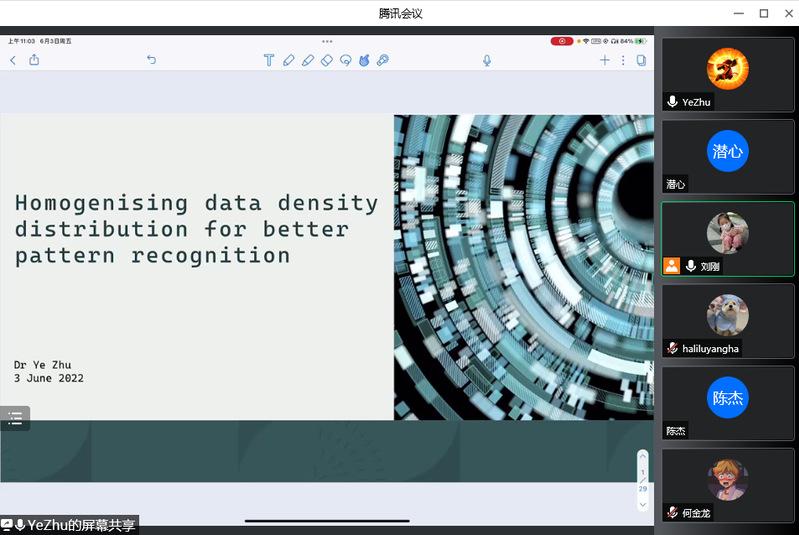This screenshot has width=799, height=535.
Task: Click the muted mic icon beside haliluyangha
Action: coord(672,348)
